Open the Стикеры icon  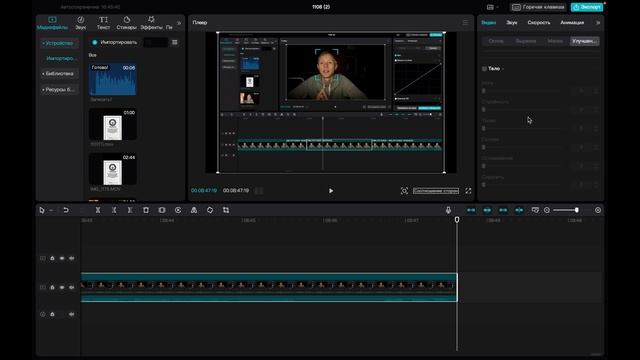pyautogui.click(x=127, y=23)
